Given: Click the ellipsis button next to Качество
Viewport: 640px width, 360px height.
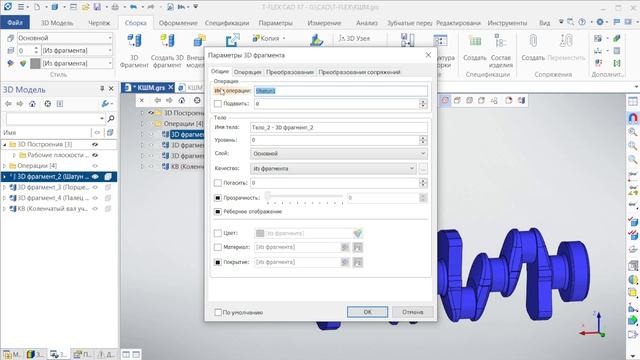Looking at the screenshot, I should point(423,169).
